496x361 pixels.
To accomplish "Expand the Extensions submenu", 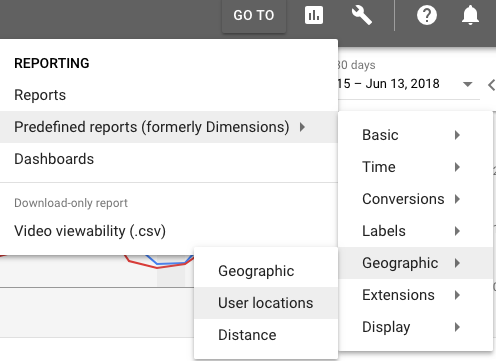I will pyautogui.click(x=415, y=295).
